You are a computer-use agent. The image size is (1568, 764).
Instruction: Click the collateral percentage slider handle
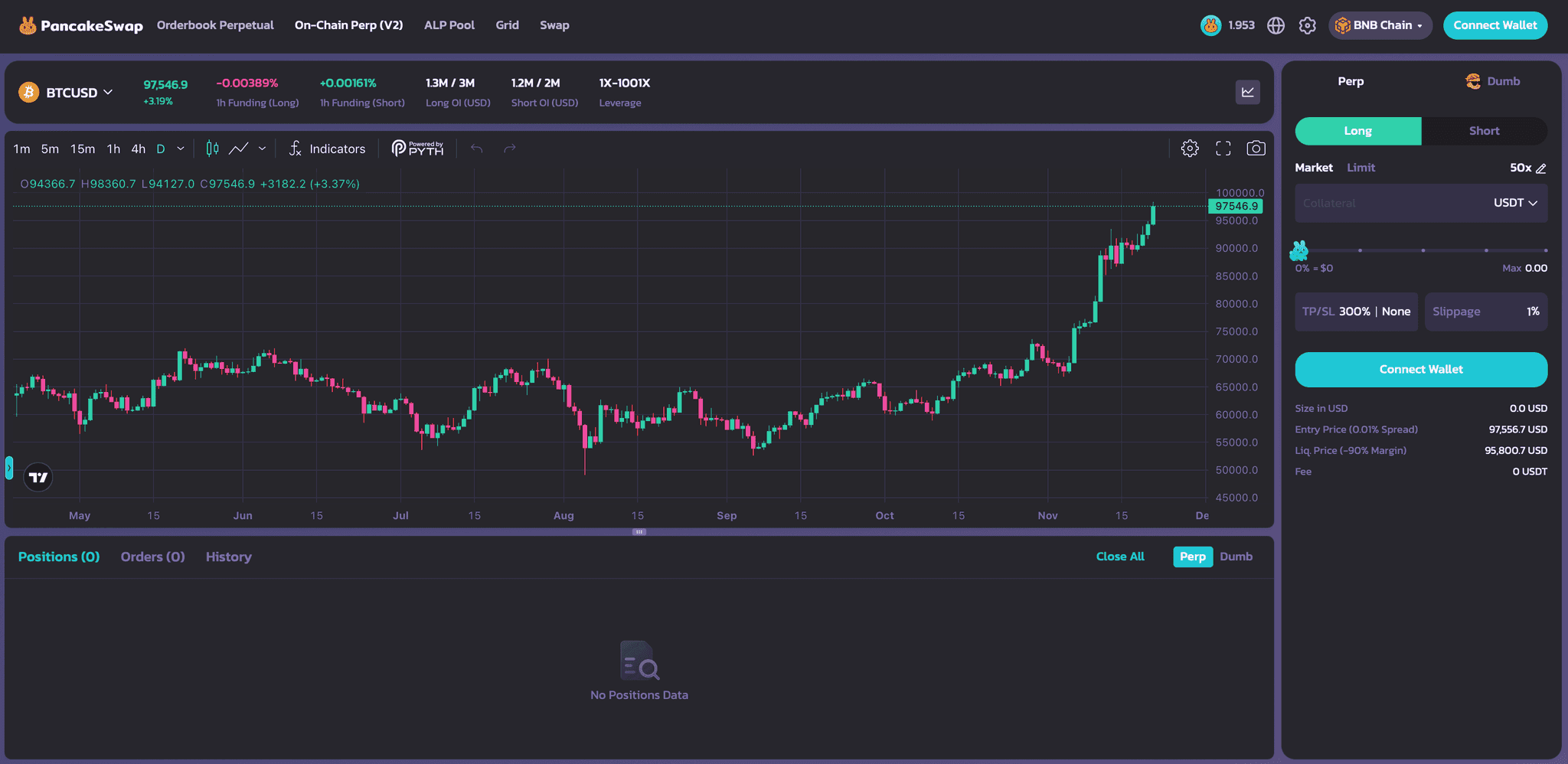pyautogui.click(x=1299, y=250)
